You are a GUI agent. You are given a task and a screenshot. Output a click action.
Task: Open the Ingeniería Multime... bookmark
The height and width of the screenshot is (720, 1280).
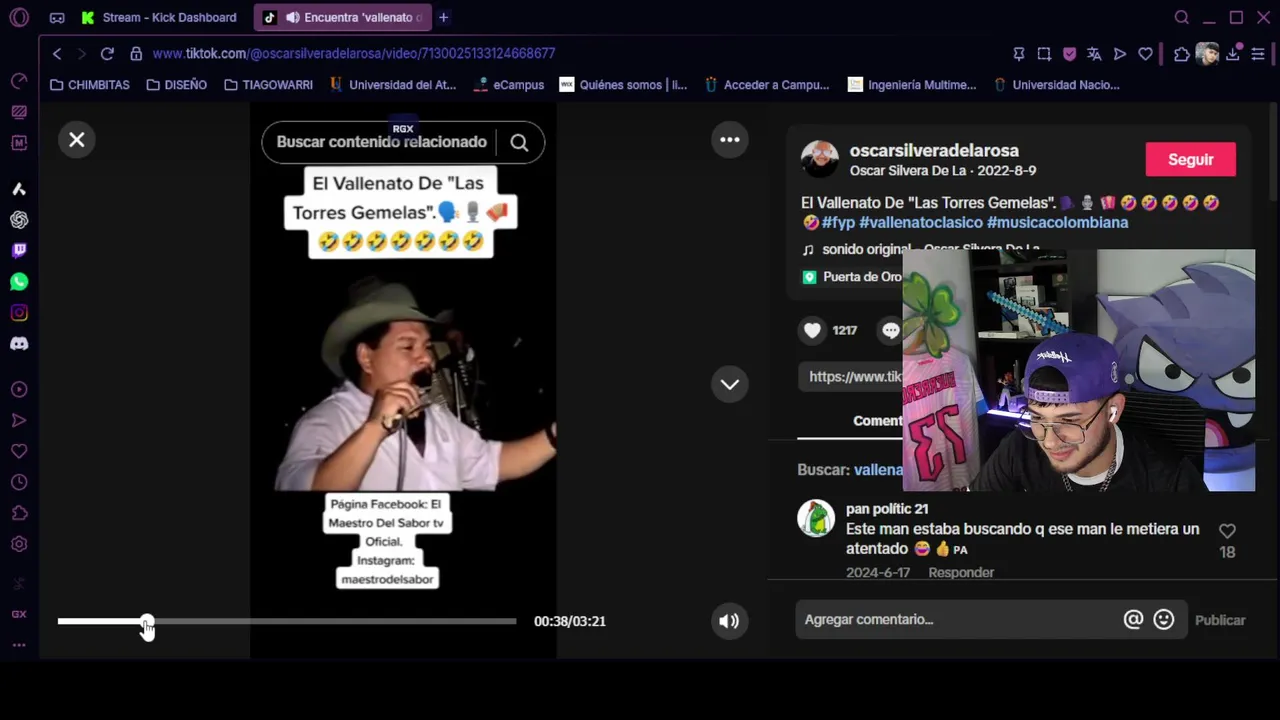point(912,85)
